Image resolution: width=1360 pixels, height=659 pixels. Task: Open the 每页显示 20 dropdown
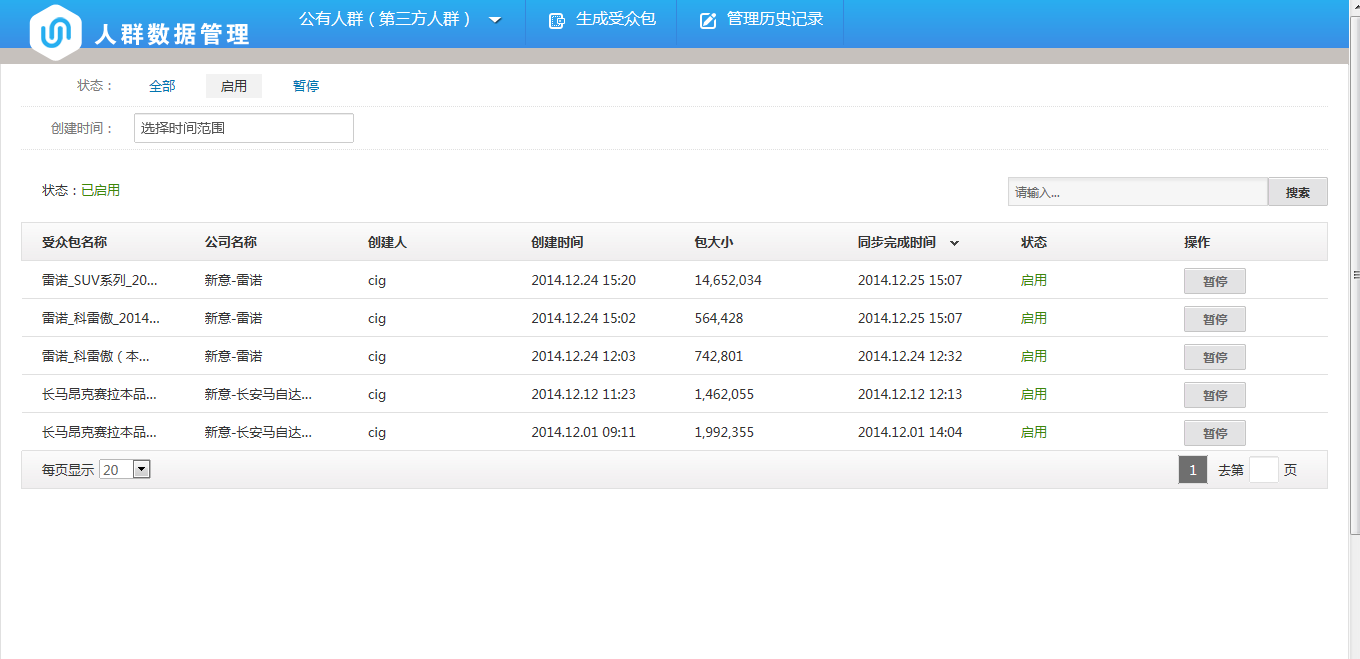click(x=125, y=469)
